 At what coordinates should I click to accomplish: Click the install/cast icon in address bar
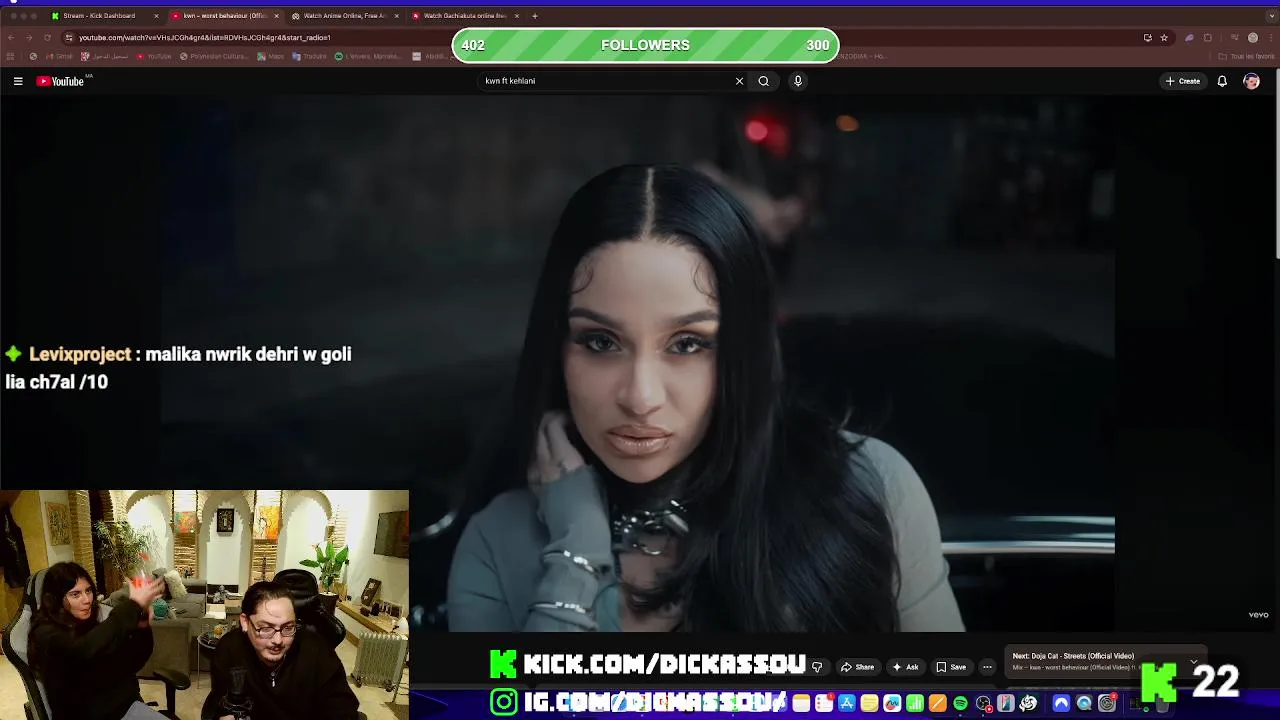(x=1147, y=38)
